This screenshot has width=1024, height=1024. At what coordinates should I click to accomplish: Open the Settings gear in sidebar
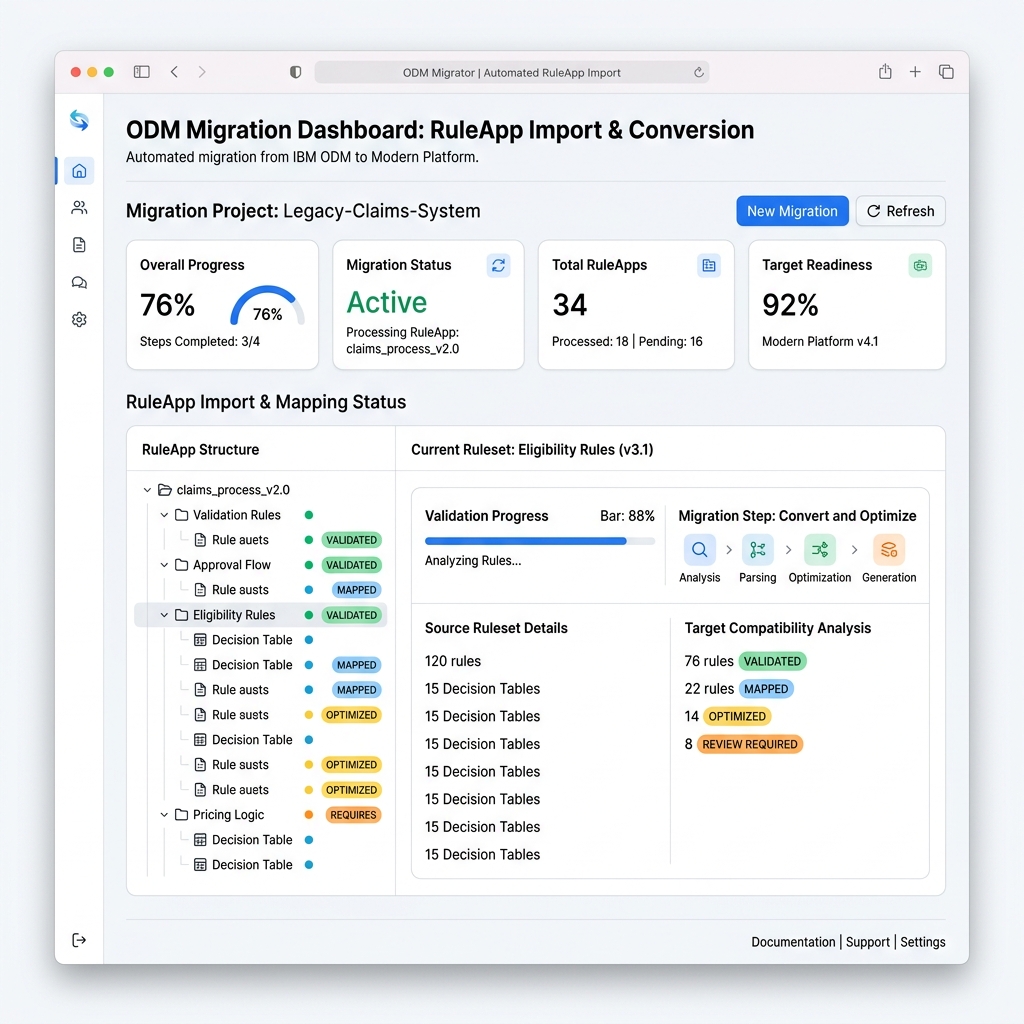point(79,319)
